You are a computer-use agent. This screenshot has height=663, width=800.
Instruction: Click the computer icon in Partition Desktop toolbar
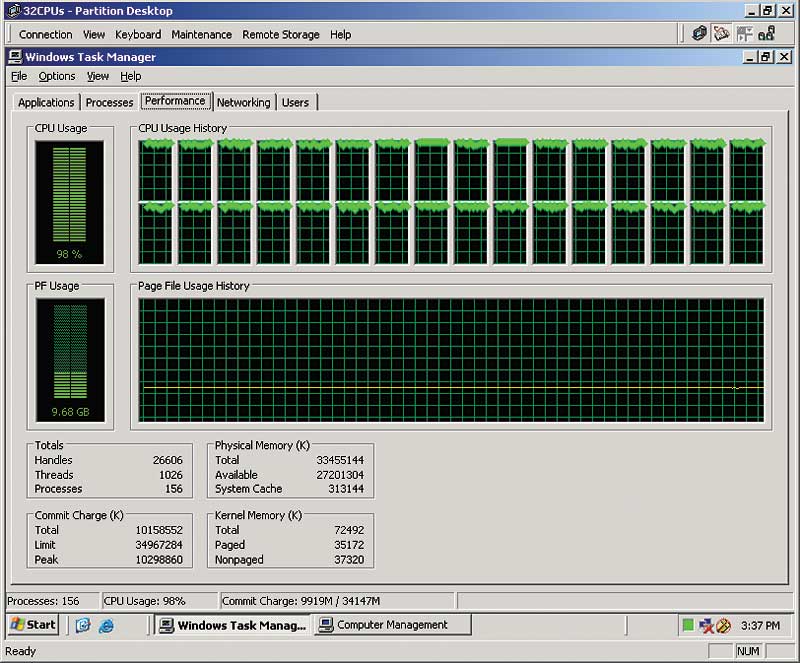pos(699,34)
